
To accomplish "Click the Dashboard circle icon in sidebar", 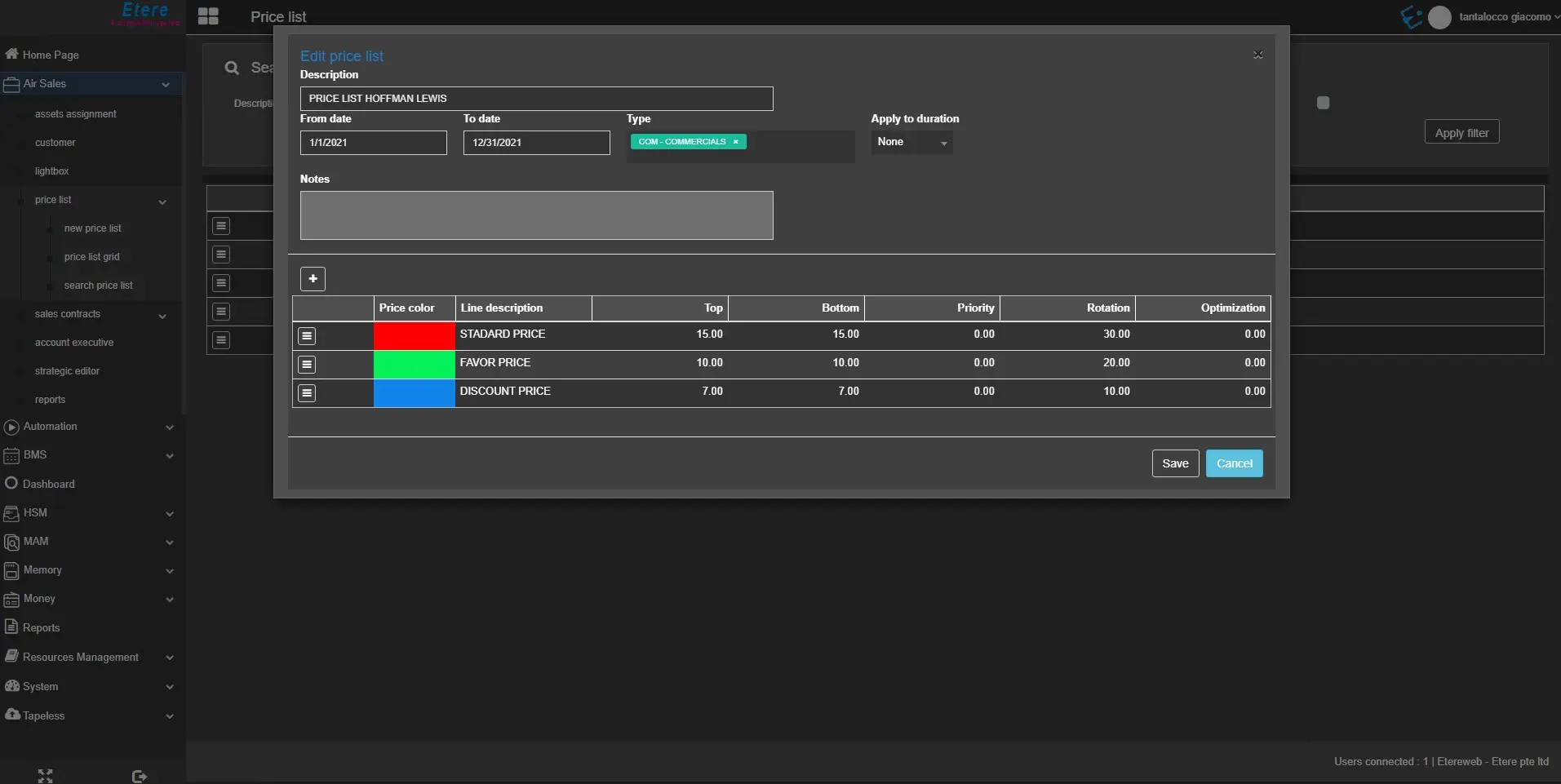I will pyautogui.click(x=11, y=483).
